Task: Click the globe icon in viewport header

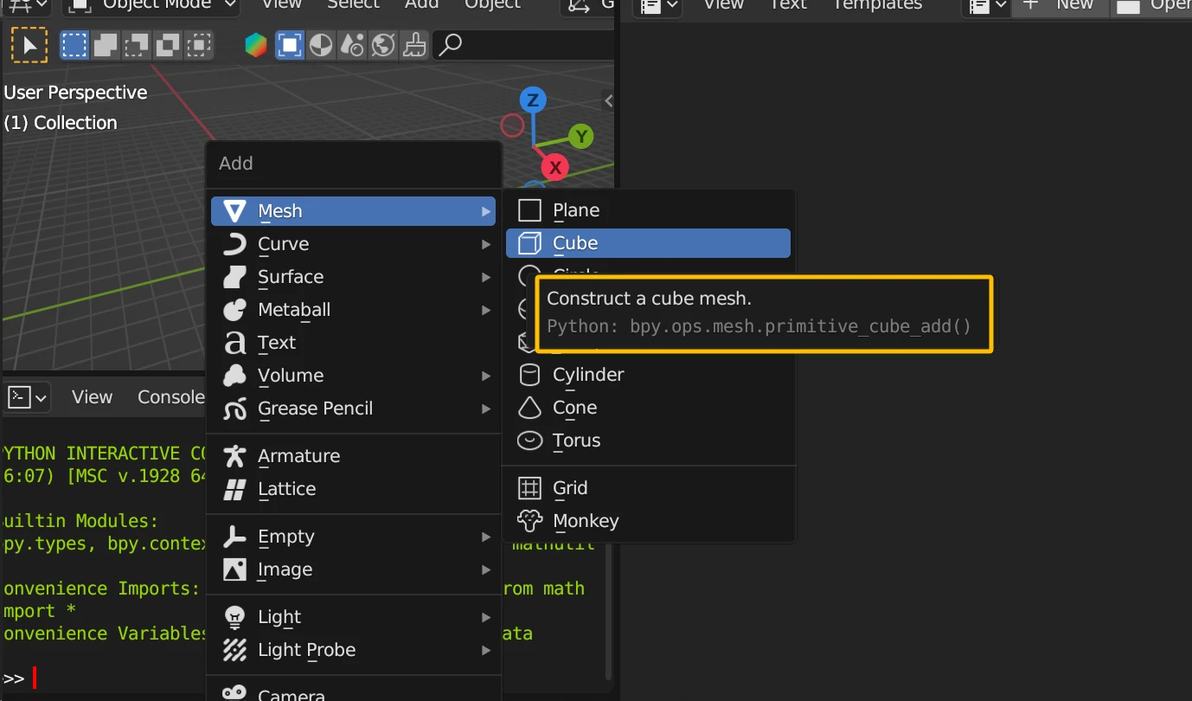Action: point(383,45)
